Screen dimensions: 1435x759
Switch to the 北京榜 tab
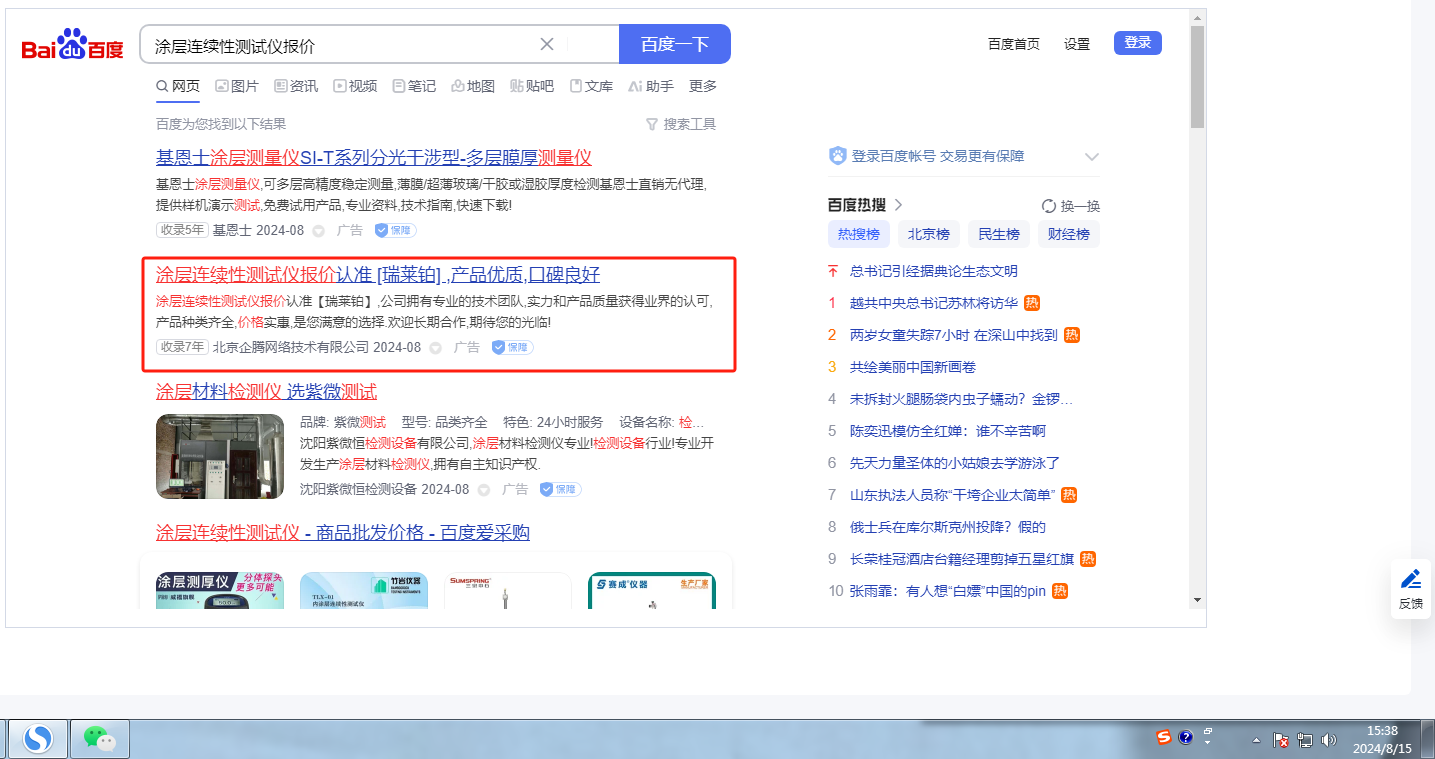(929, 235)
